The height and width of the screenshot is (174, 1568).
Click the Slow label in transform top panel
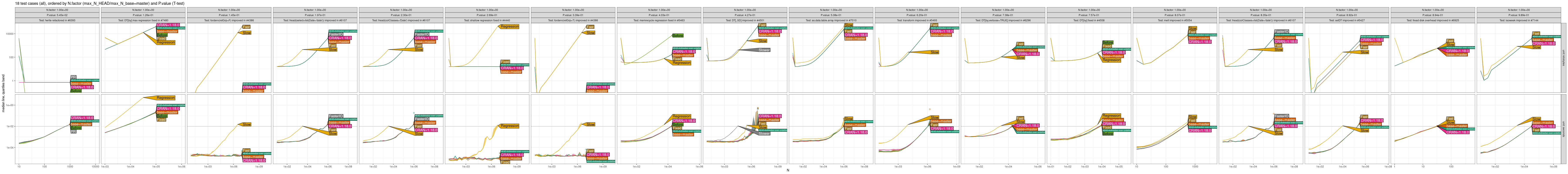pyautogui.click(x=934, y=52)
